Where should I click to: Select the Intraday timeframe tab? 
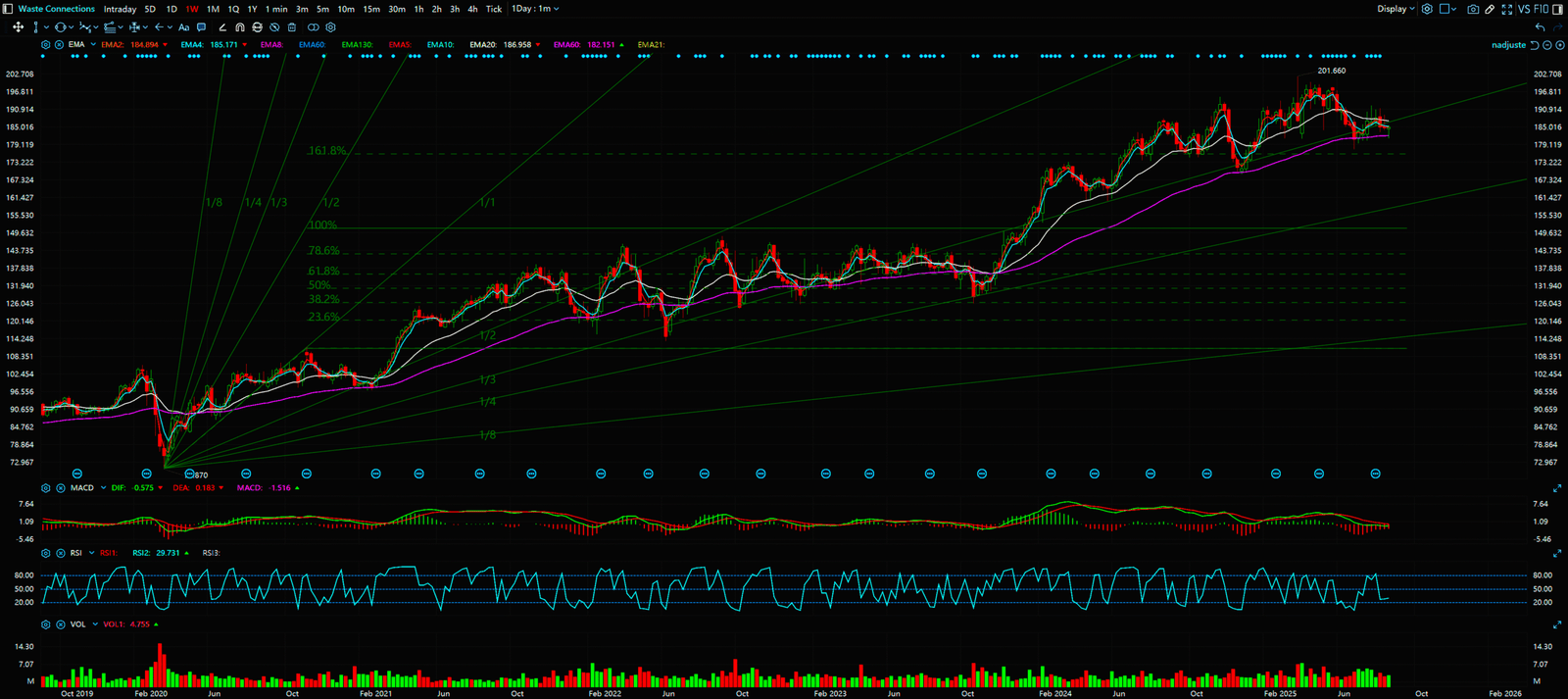(121, 9)
